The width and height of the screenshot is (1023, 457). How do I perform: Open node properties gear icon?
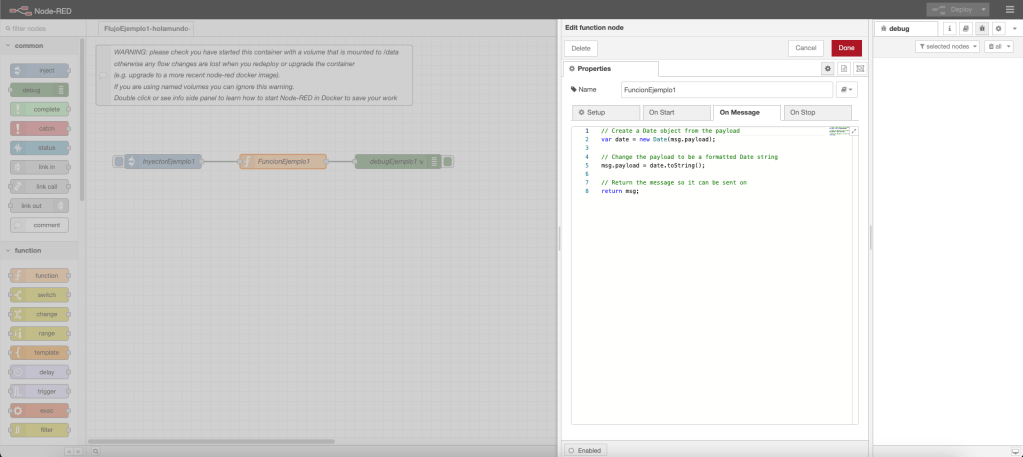827,68
